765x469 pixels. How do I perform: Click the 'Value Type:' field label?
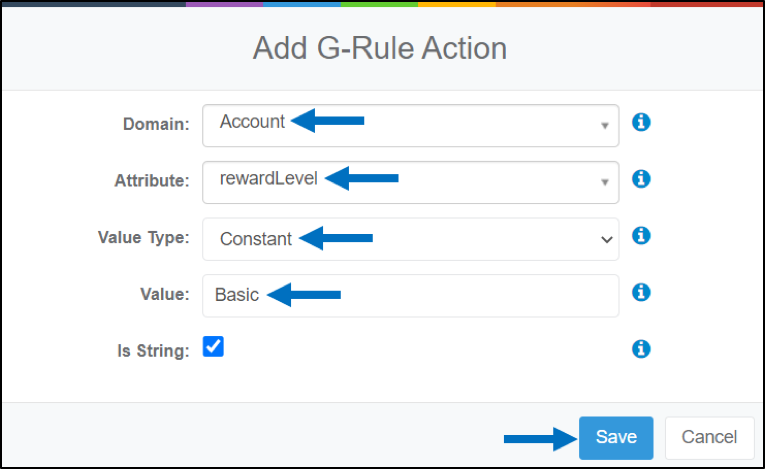pos(143,238)
